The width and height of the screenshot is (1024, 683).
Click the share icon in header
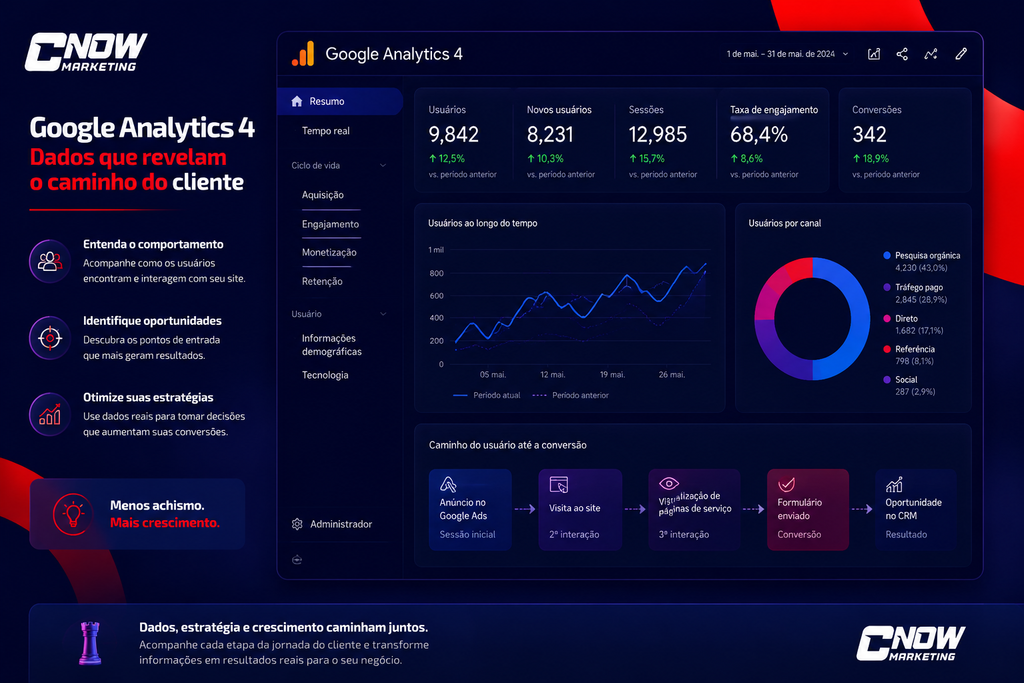(902, 54)
